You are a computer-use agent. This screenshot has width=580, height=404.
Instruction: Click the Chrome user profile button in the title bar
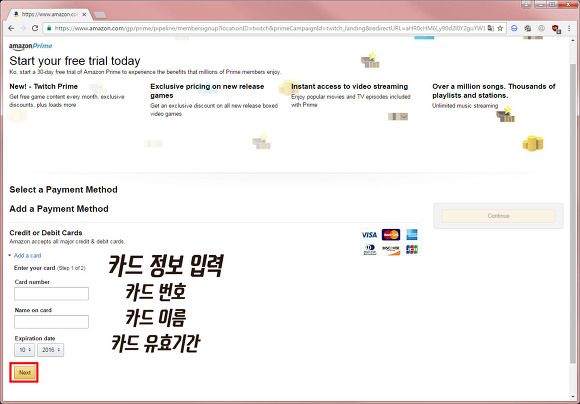tap(526, 4)
